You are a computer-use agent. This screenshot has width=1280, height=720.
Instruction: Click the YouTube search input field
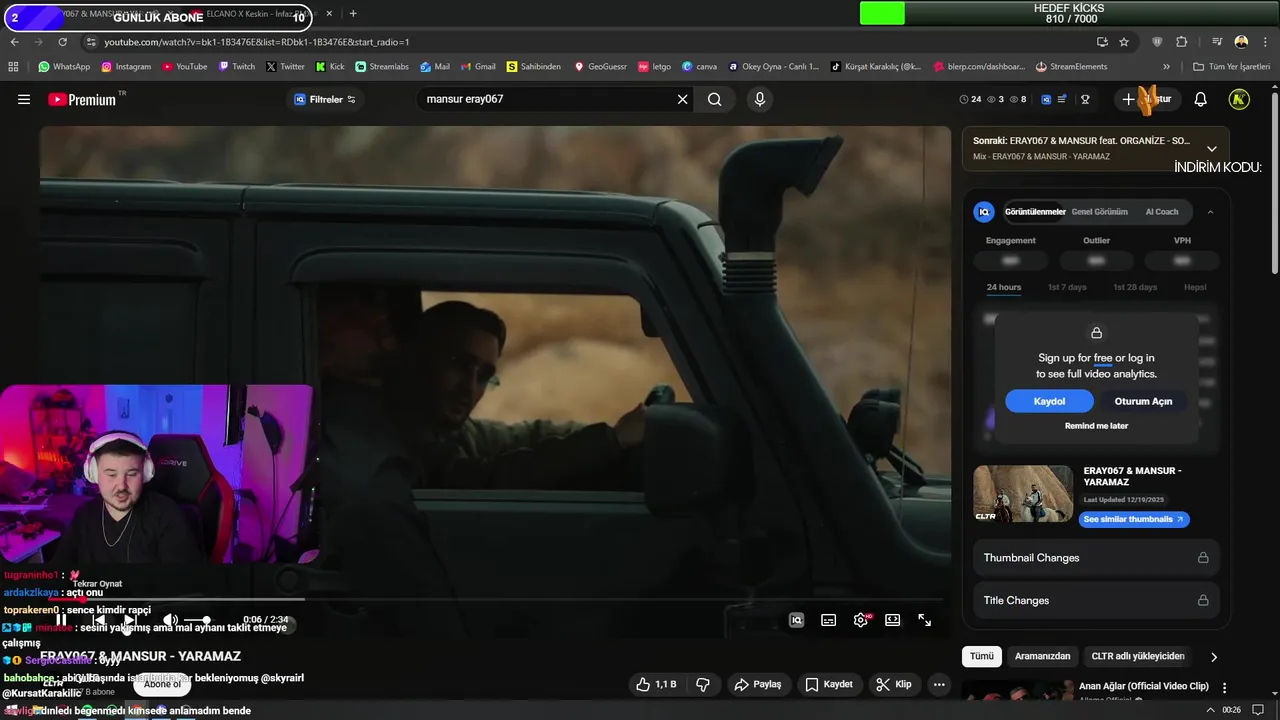pos(545,99)
